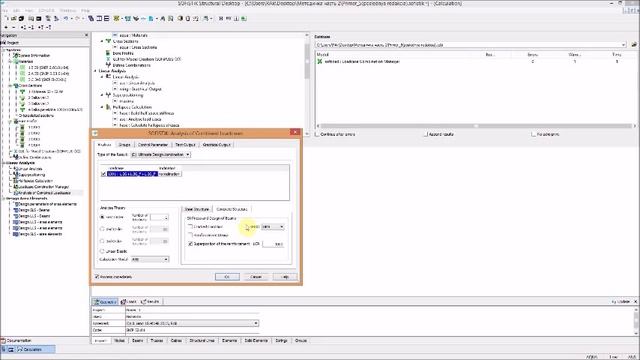The width and height of the screenshot is (640, 360).
Task: Open the Type of the Result dropdown
Action: coord(160,155)
